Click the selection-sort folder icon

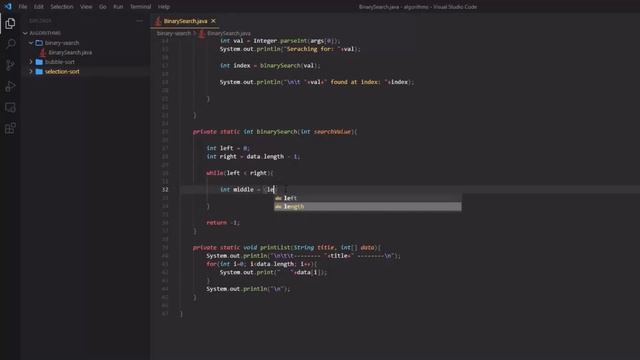click(39, 71)
